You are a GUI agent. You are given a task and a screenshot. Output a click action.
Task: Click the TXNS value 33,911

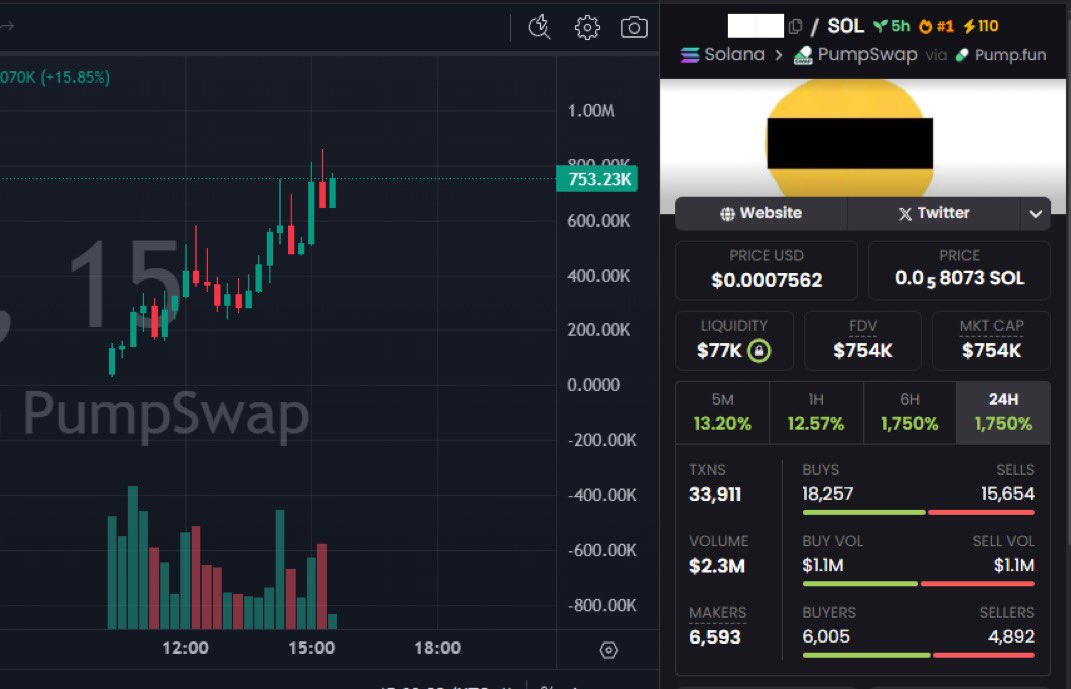click(x=714, y=494)
